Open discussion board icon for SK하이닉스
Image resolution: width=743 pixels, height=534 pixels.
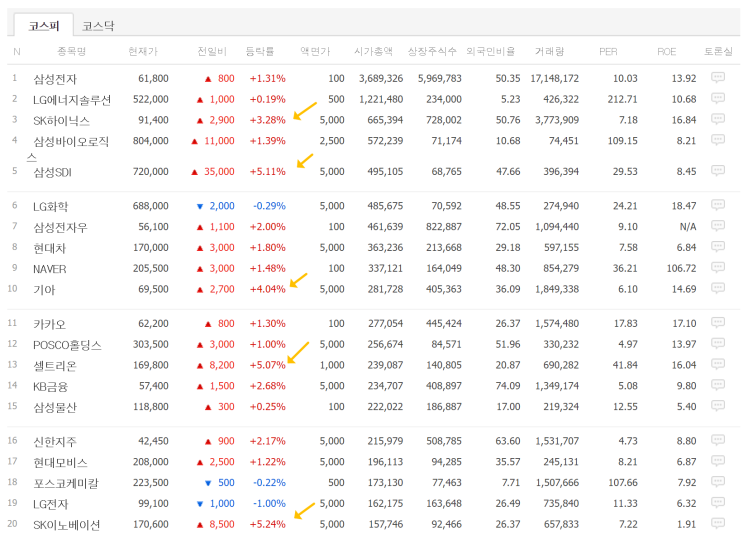[x=718, y=119]
